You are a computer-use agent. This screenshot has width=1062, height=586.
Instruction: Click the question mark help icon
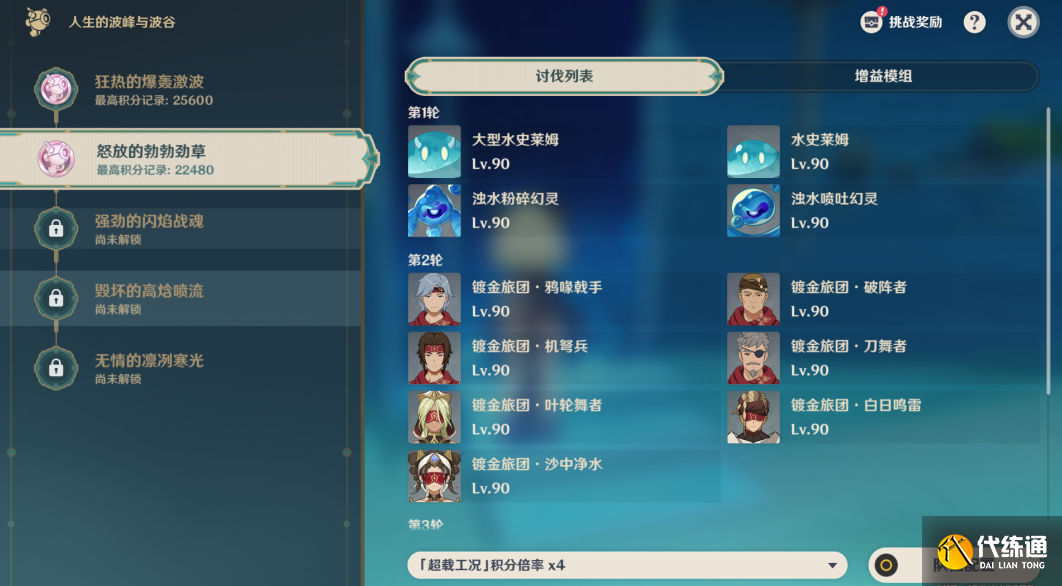point(975,22)
